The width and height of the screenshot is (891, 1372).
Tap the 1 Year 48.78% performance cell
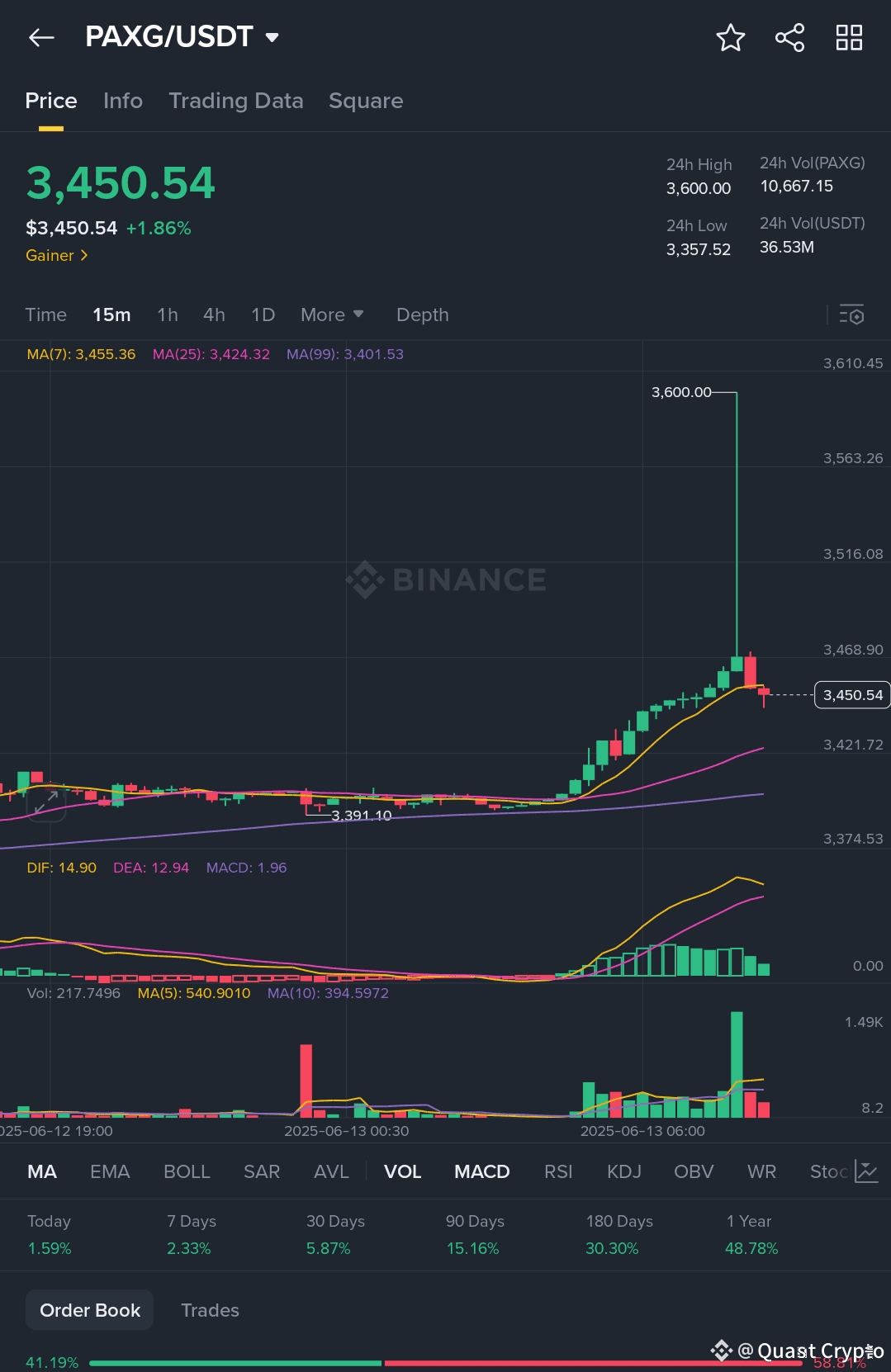[x=751, y=1234]
